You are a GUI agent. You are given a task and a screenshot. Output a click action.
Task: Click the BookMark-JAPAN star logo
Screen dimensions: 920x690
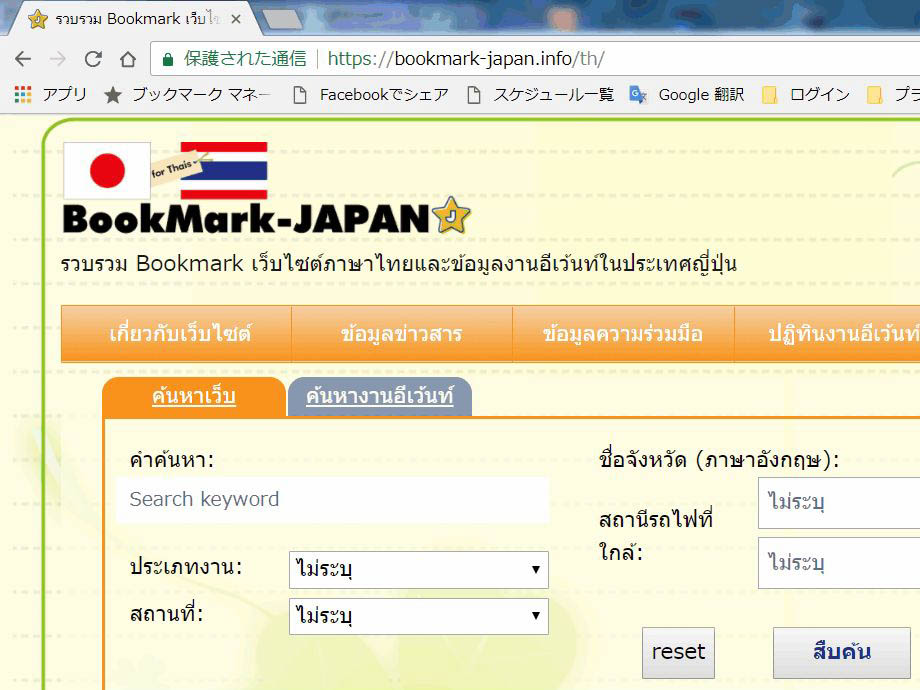tap(450, 216)
